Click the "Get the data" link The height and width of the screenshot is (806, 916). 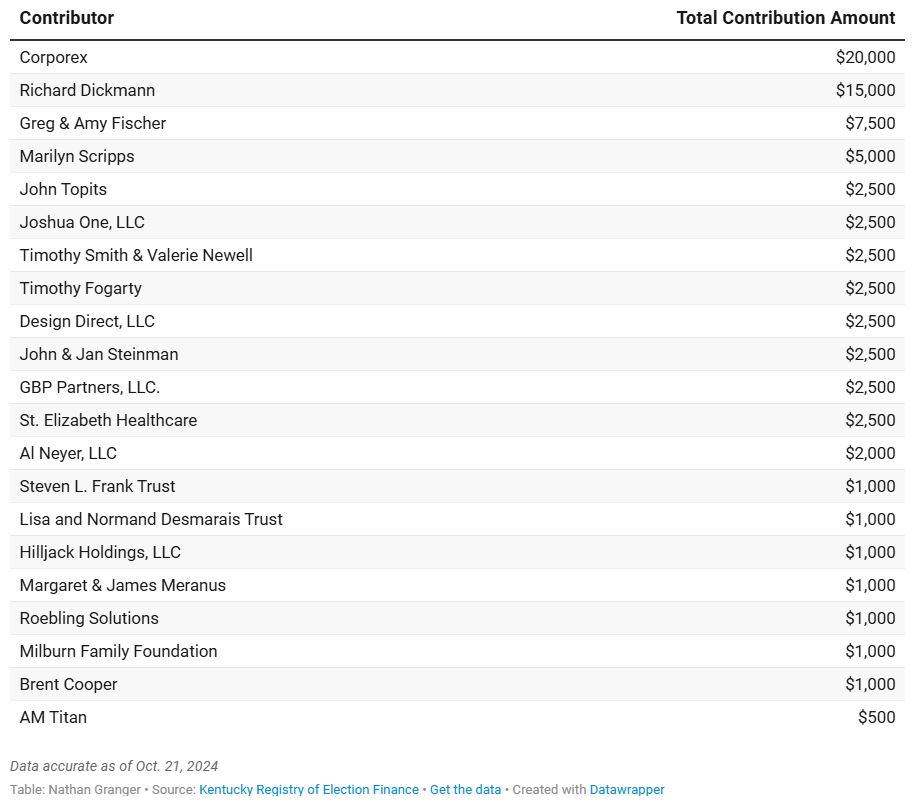point(465,790)
